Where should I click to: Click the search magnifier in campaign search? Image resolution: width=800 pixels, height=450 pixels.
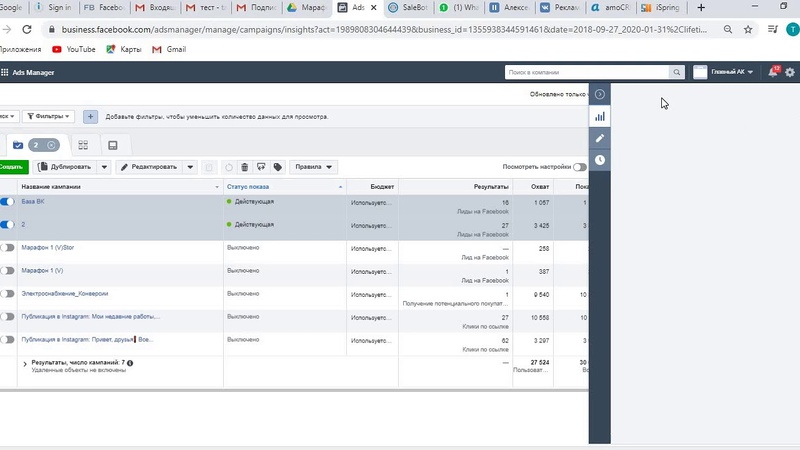pyautogui.click(x=677, y=72)
